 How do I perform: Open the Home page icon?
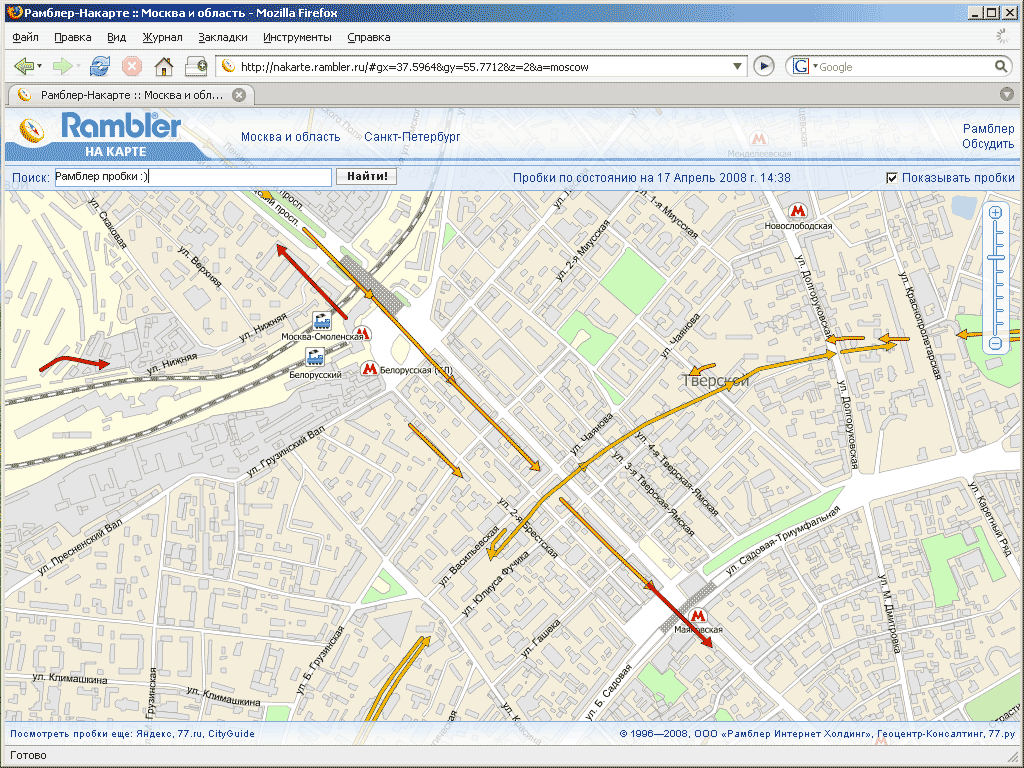(x=164, y=66)
